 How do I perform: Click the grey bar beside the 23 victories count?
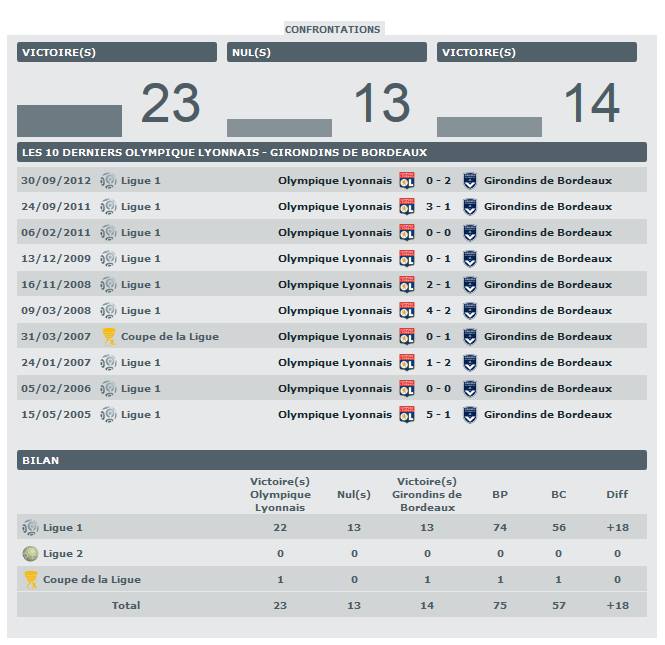(x=69, y=120)
